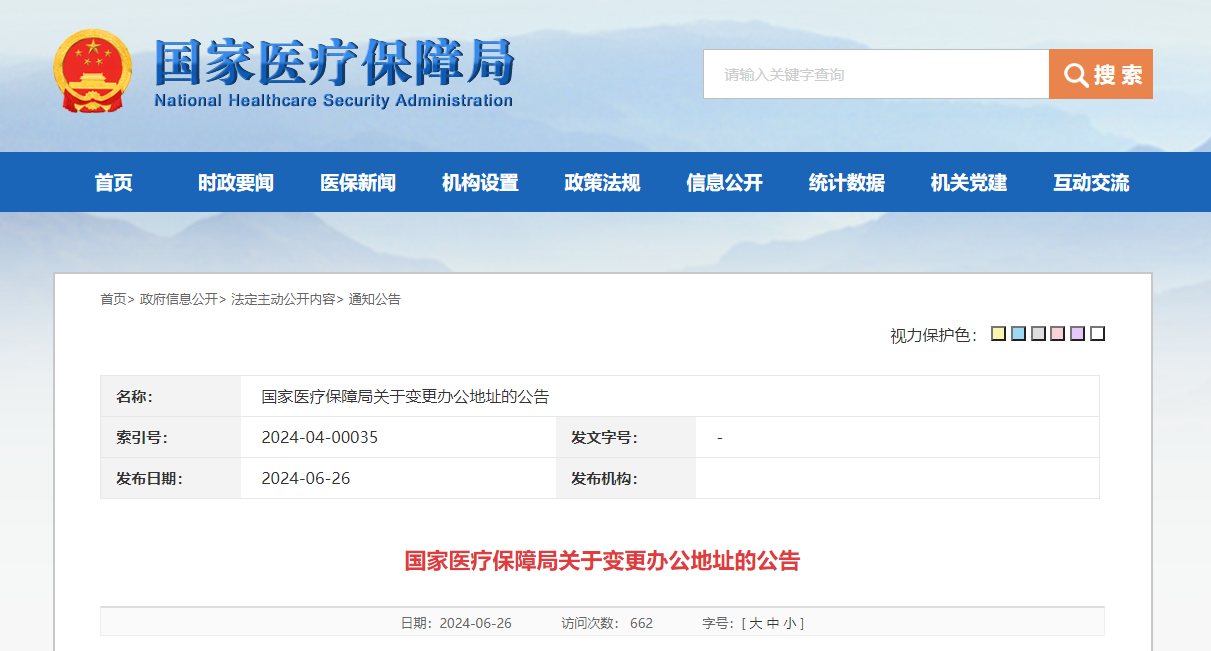Pick the pink eye-protection color swatch

coord(1057,334)
